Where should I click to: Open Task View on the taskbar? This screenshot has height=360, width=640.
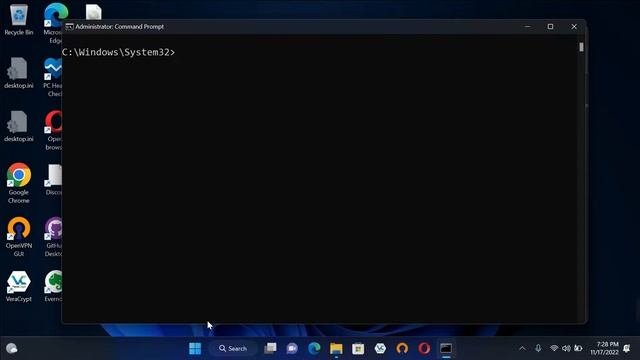point(270,348)
